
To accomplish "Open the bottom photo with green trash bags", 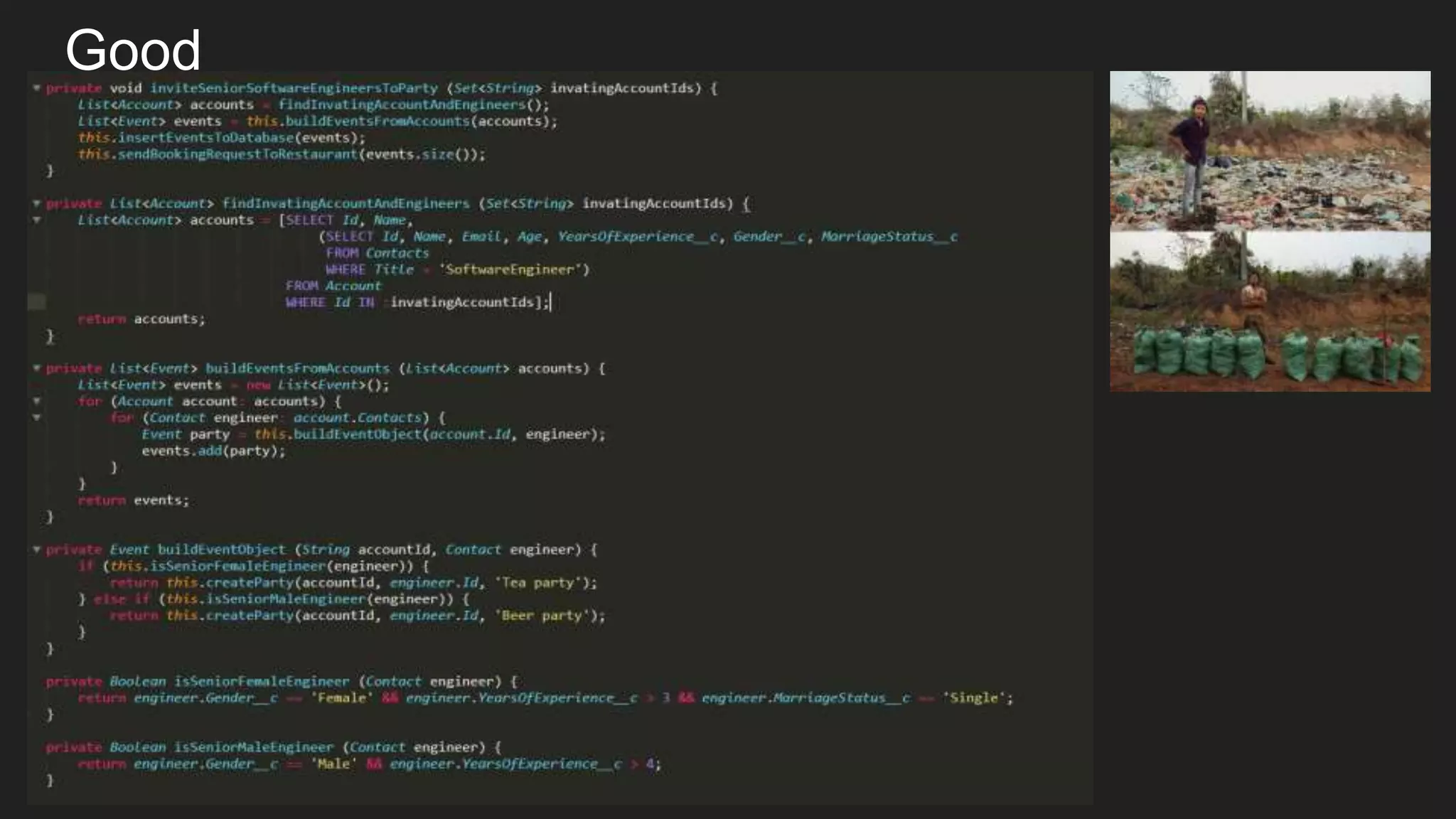I will [1270, 311].
